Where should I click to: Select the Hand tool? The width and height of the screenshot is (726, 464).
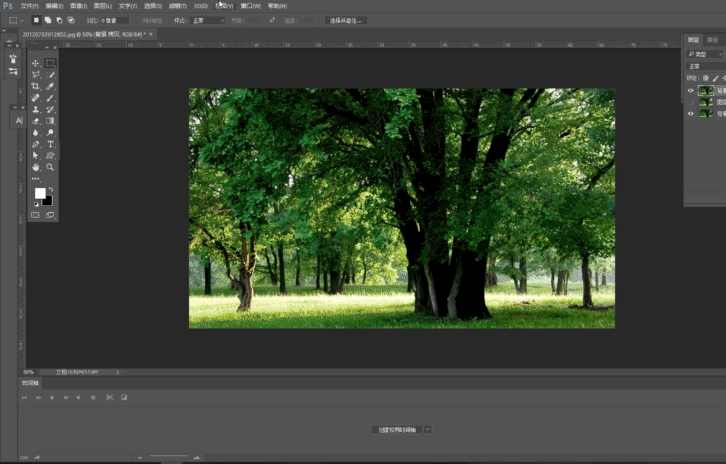click(35, 167)
